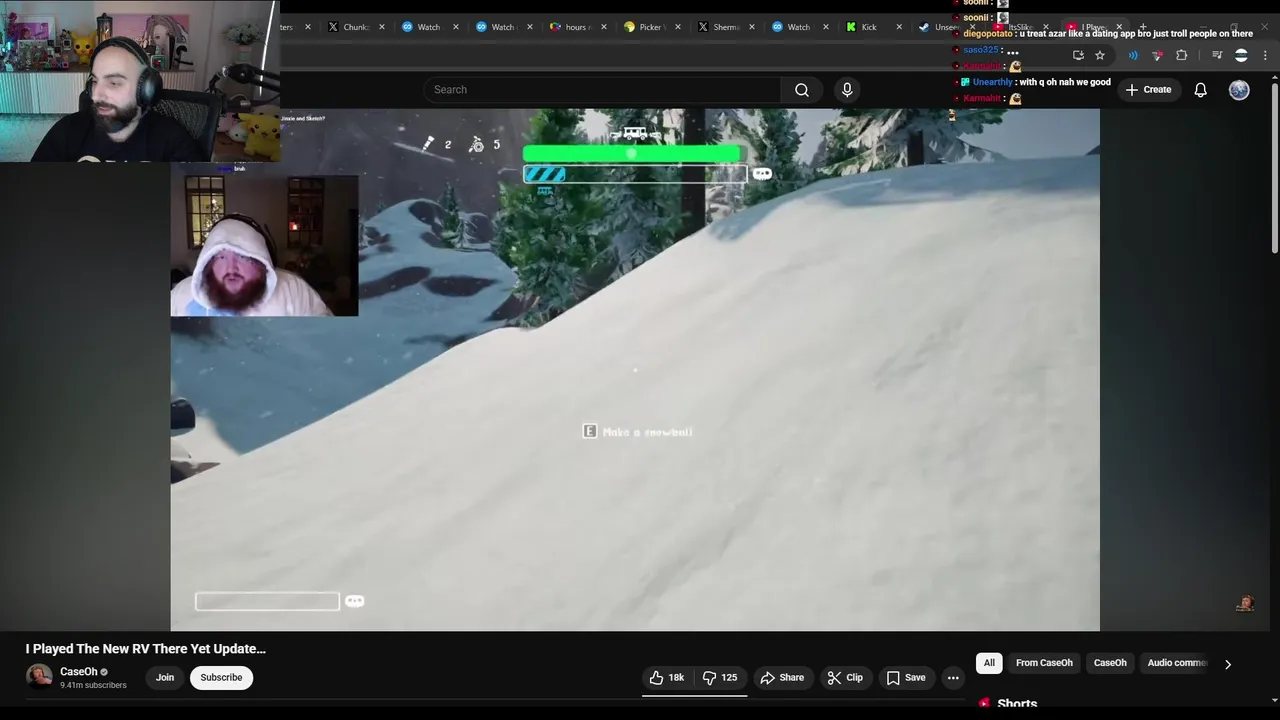This screenshot has height=720, width=1280.
Task: Open the browser Extensions puzzle icon
Action: click(x=1181, y=55)
